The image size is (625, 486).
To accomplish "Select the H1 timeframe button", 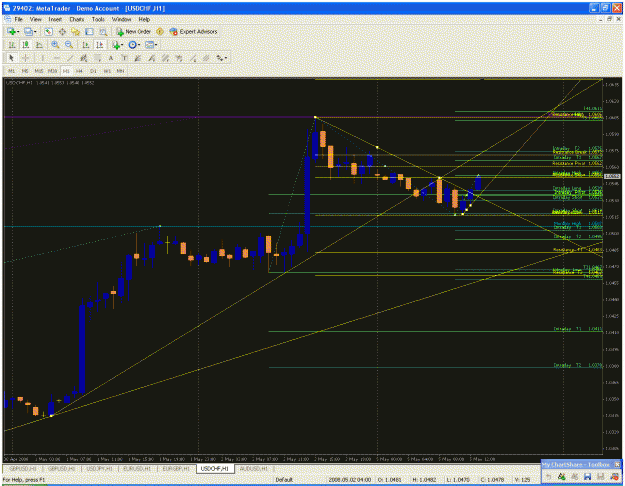I will click(x=66, y=71).
